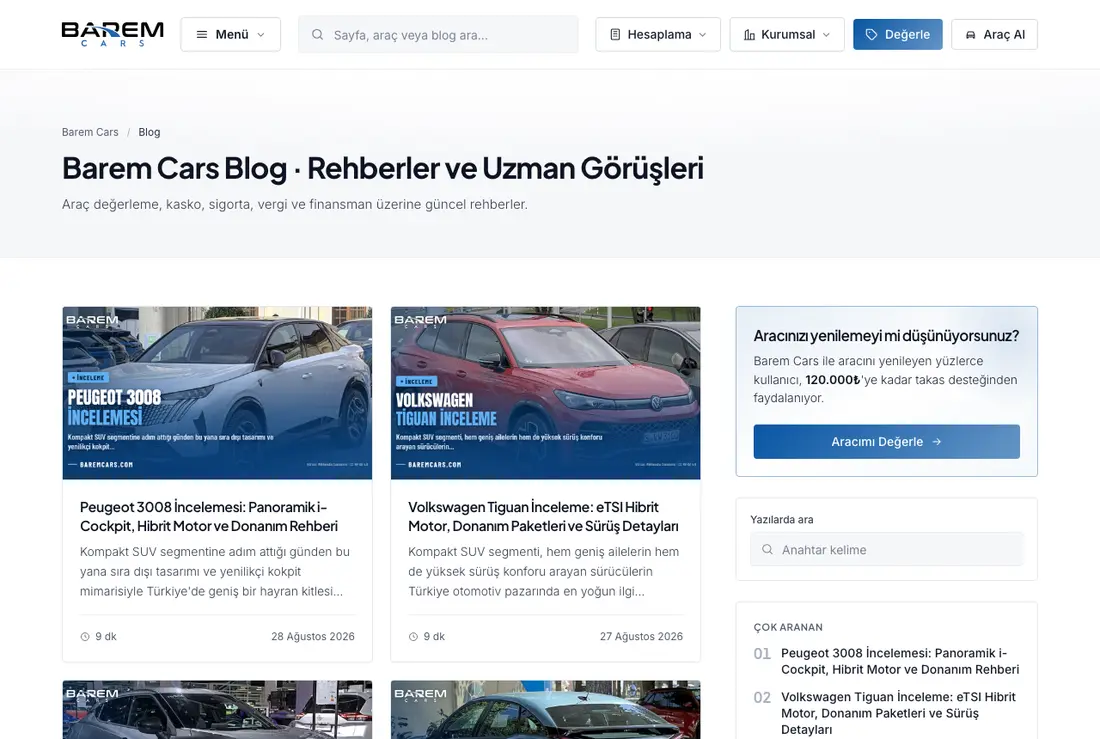
Task: Open popular item 01 Peugeot 3008 İncelemesi
Action: click(x=899, y=661)
